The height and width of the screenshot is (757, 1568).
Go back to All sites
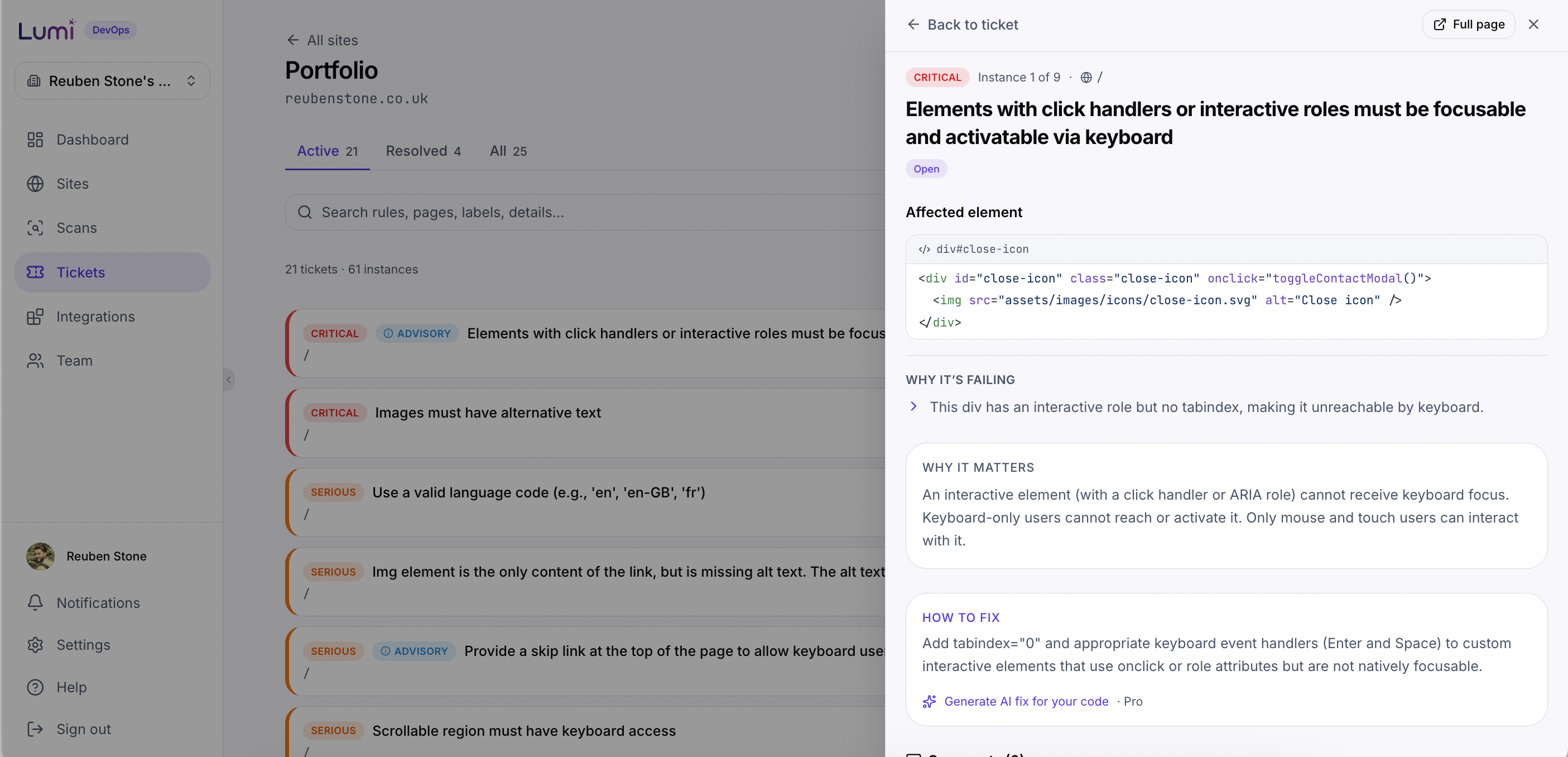pyautogui.click(x=322, y=40)
